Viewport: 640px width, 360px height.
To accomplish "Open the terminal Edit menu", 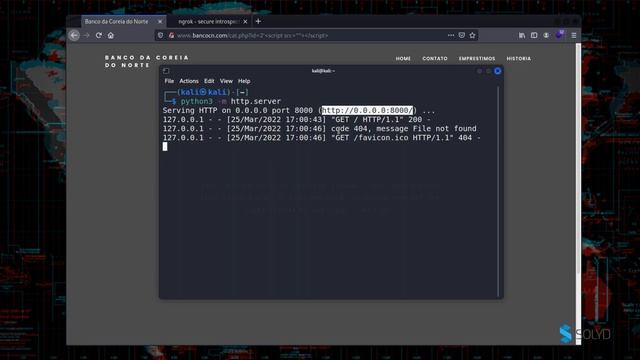I will [x=209, y=81].
